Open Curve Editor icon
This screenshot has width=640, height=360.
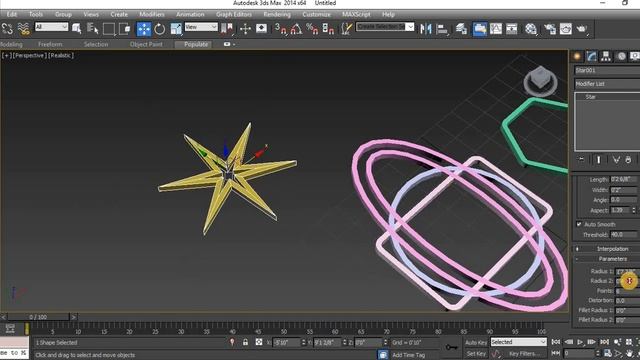click(x=496, y=29)
